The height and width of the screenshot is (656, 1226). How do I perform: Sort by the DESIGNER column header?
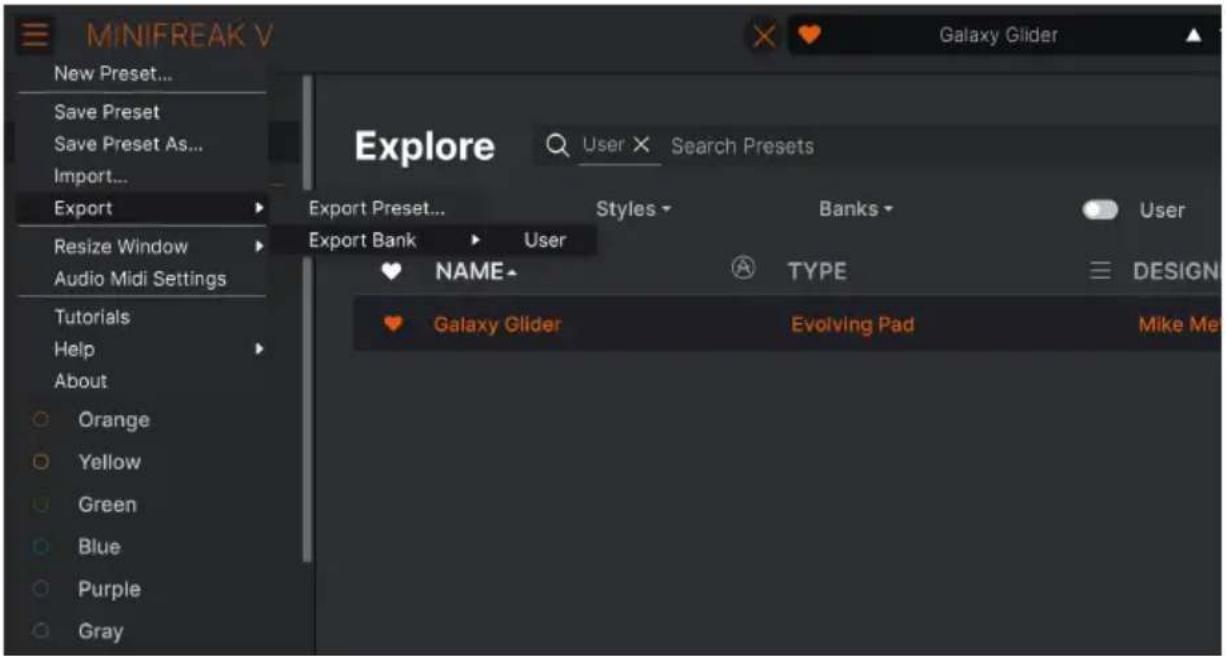[1176, 271]
